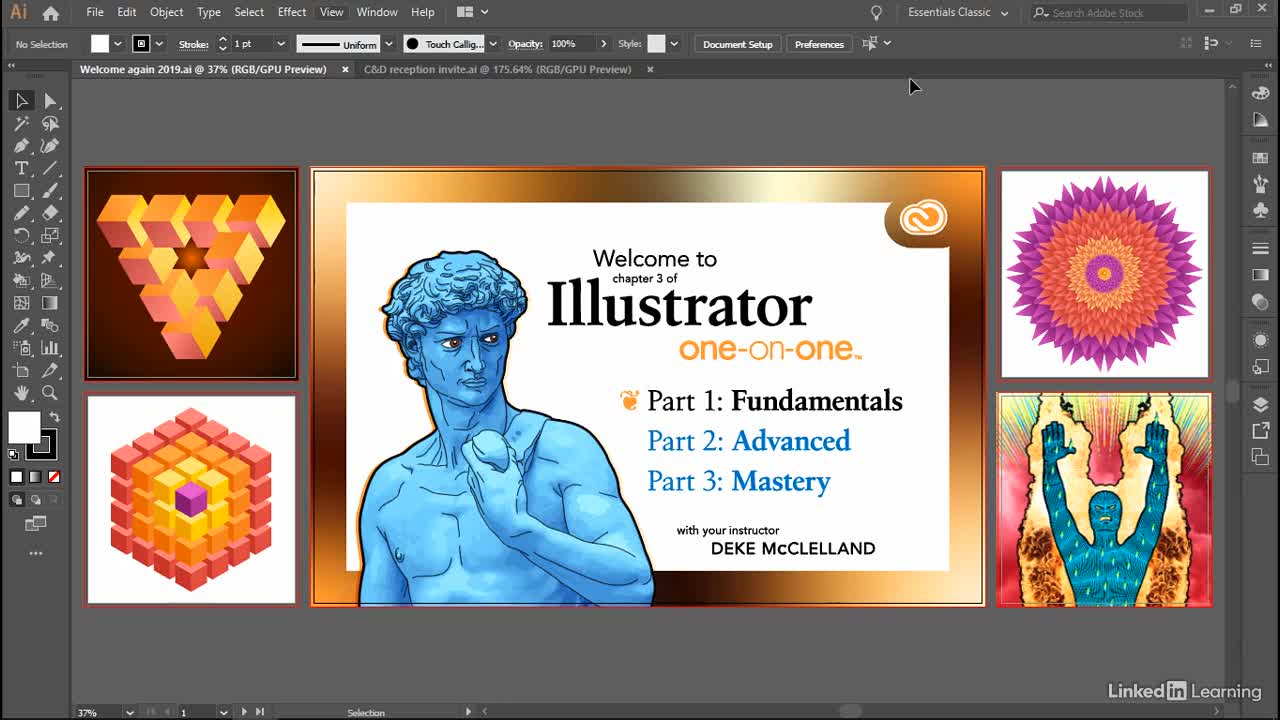Activate Welcome again 2019.ai tab

(203, 69)
